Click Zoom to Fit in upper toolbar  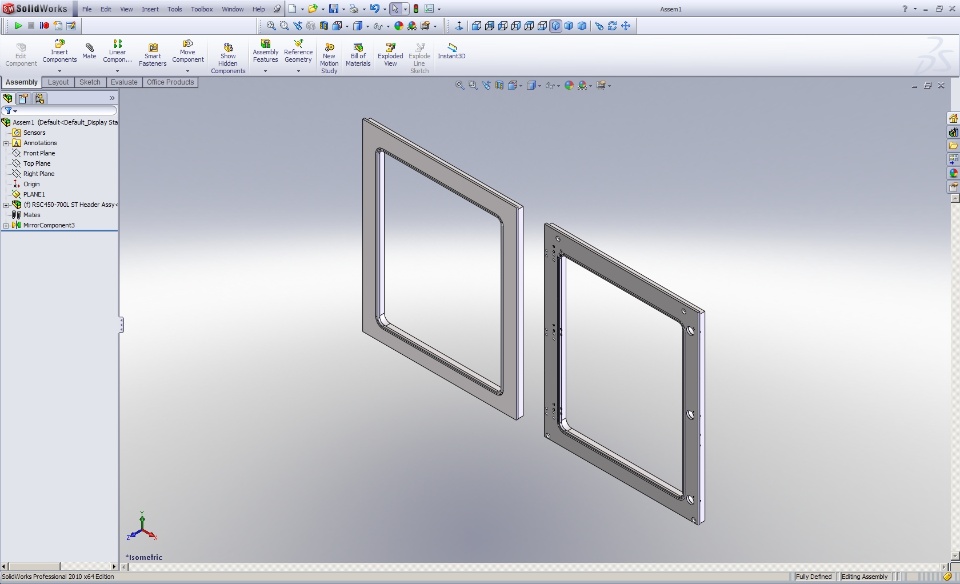coord(271,26)
